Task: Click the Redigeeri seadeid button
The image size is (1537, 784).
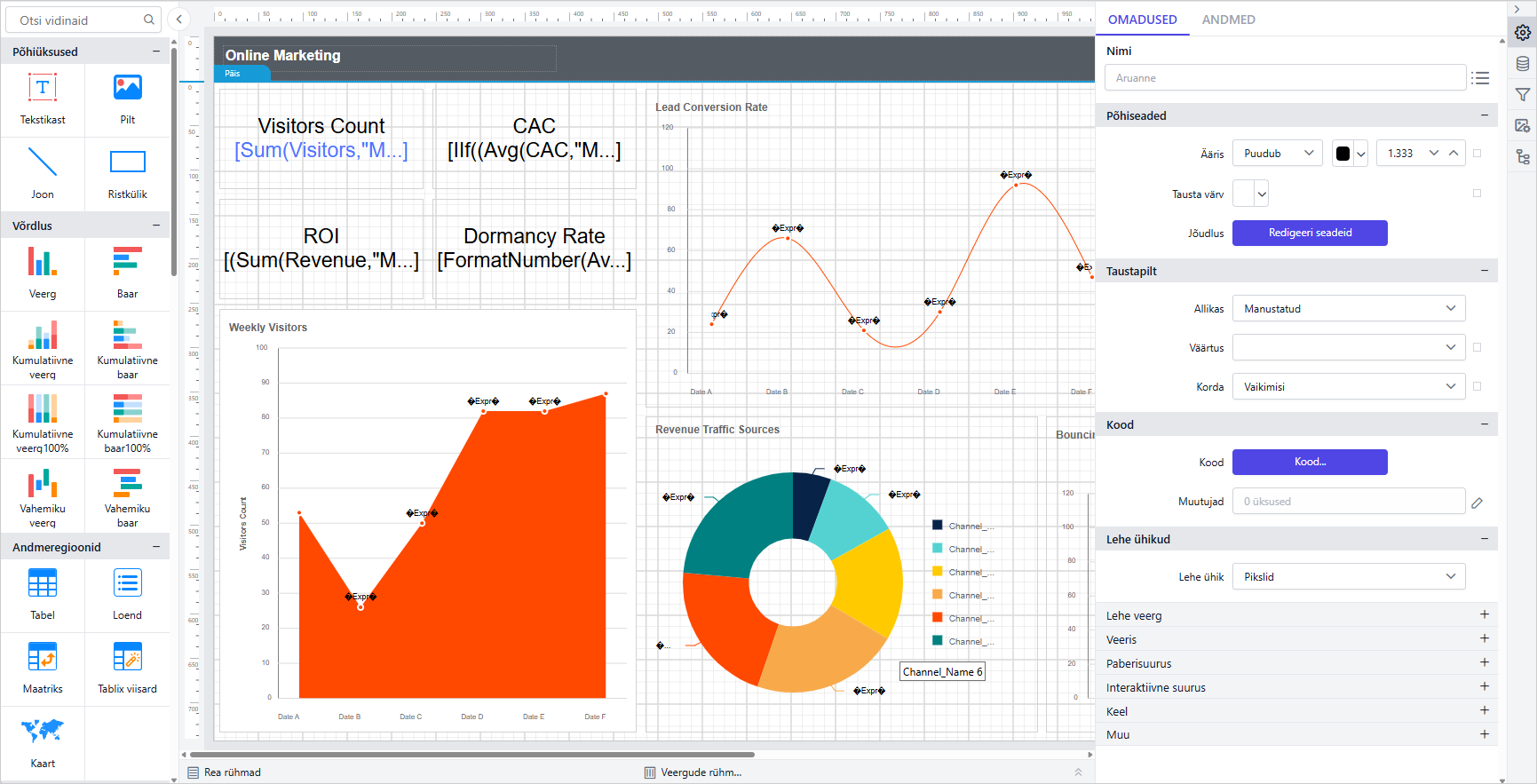Action: (x=1310, y=234)
